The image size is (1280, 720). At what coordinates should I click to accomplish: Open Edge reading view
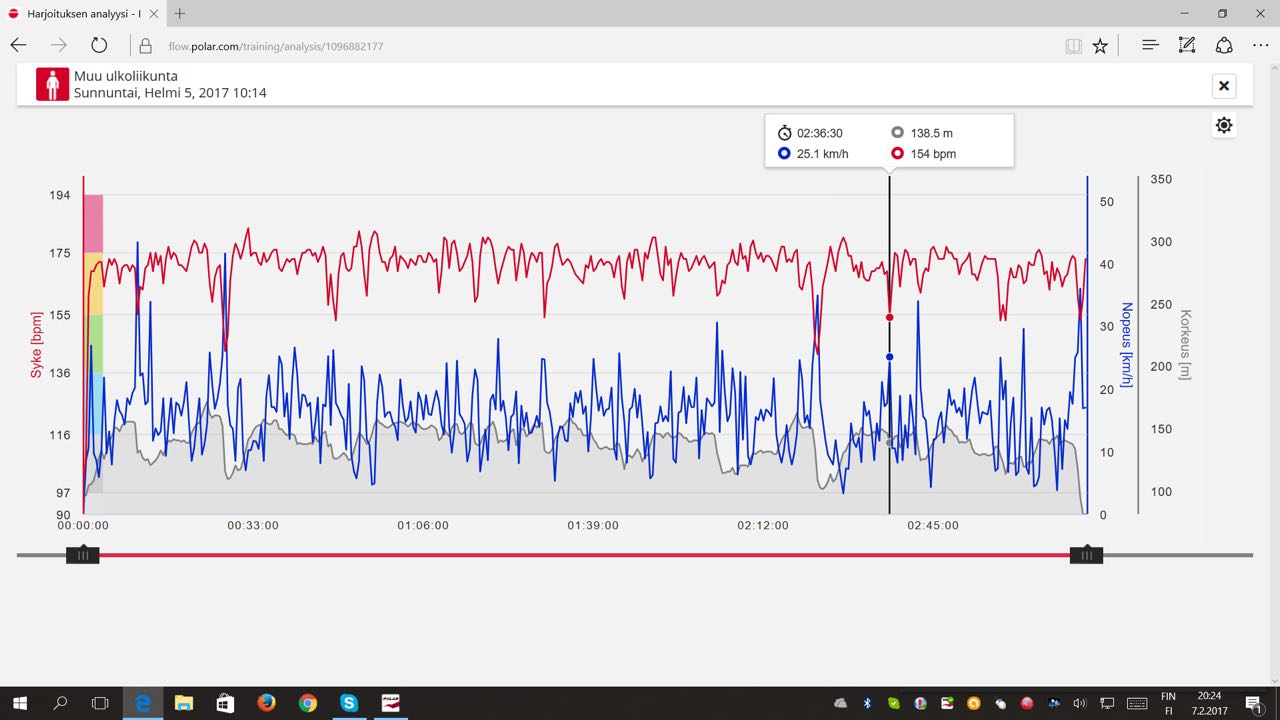[1073, 46]
